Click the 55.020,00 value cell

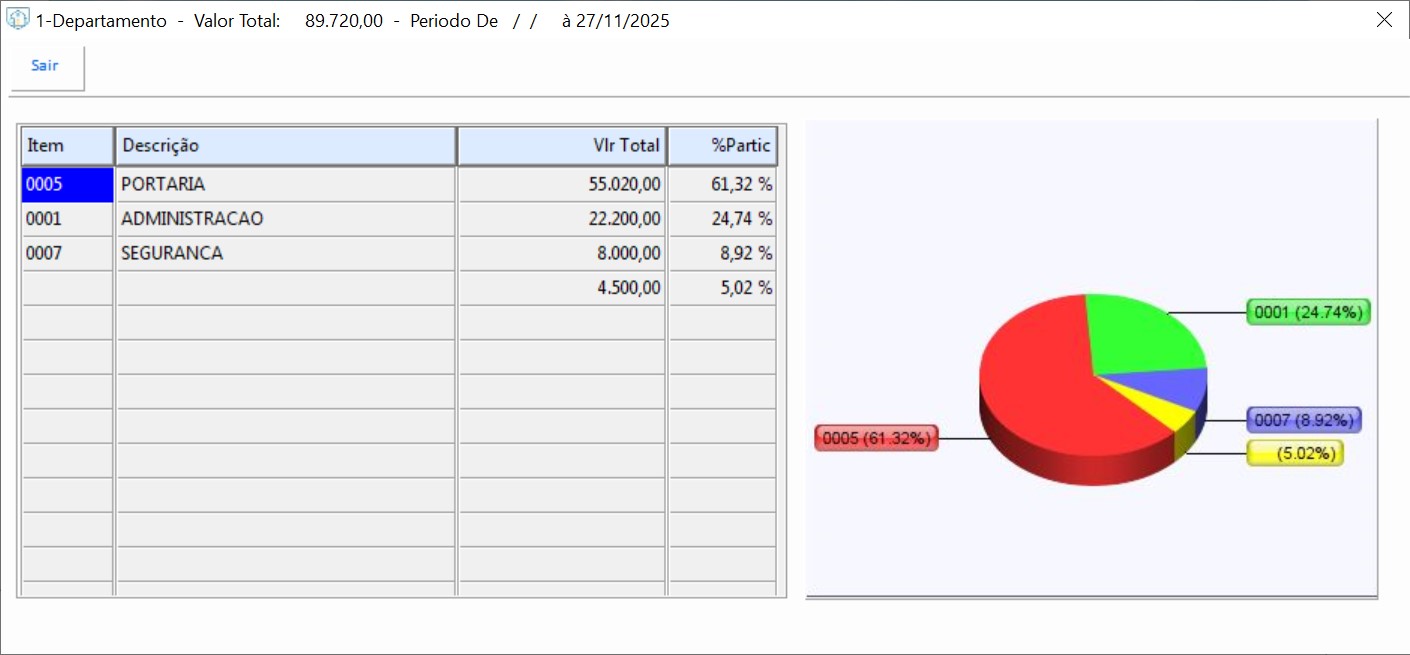pos(562,185)
